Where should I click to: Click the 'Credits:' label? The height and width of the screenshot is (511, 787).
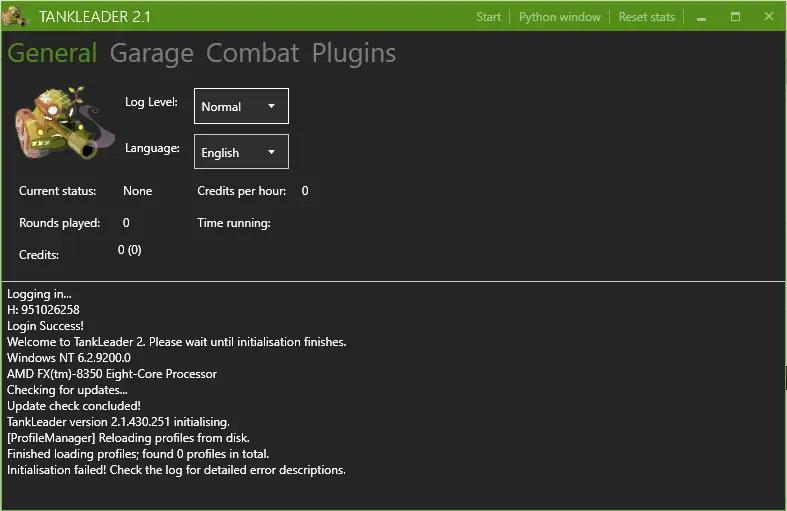click(x=39, y=255)
